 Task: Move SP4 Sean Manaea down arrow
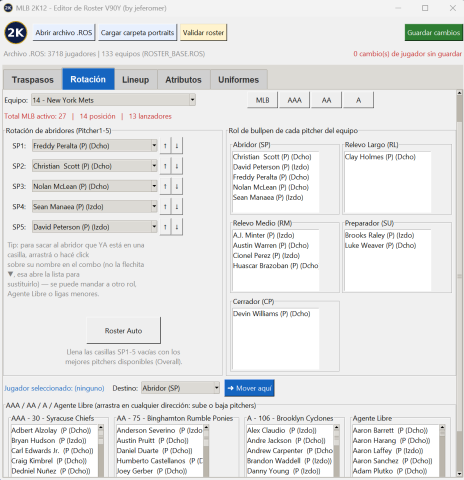click(177, 207)
